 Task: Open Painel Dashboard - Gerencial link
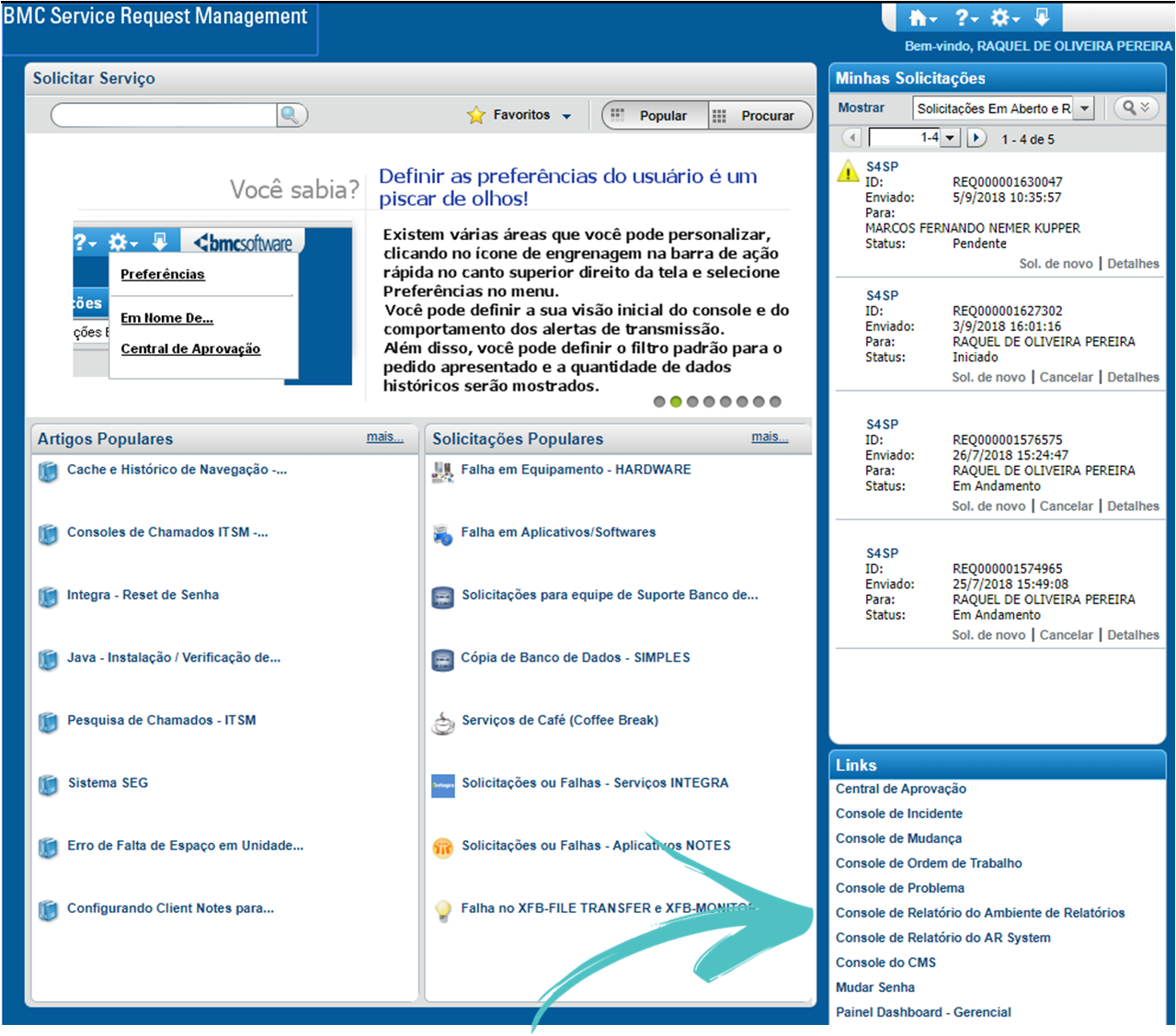(x=923, y=1012)
